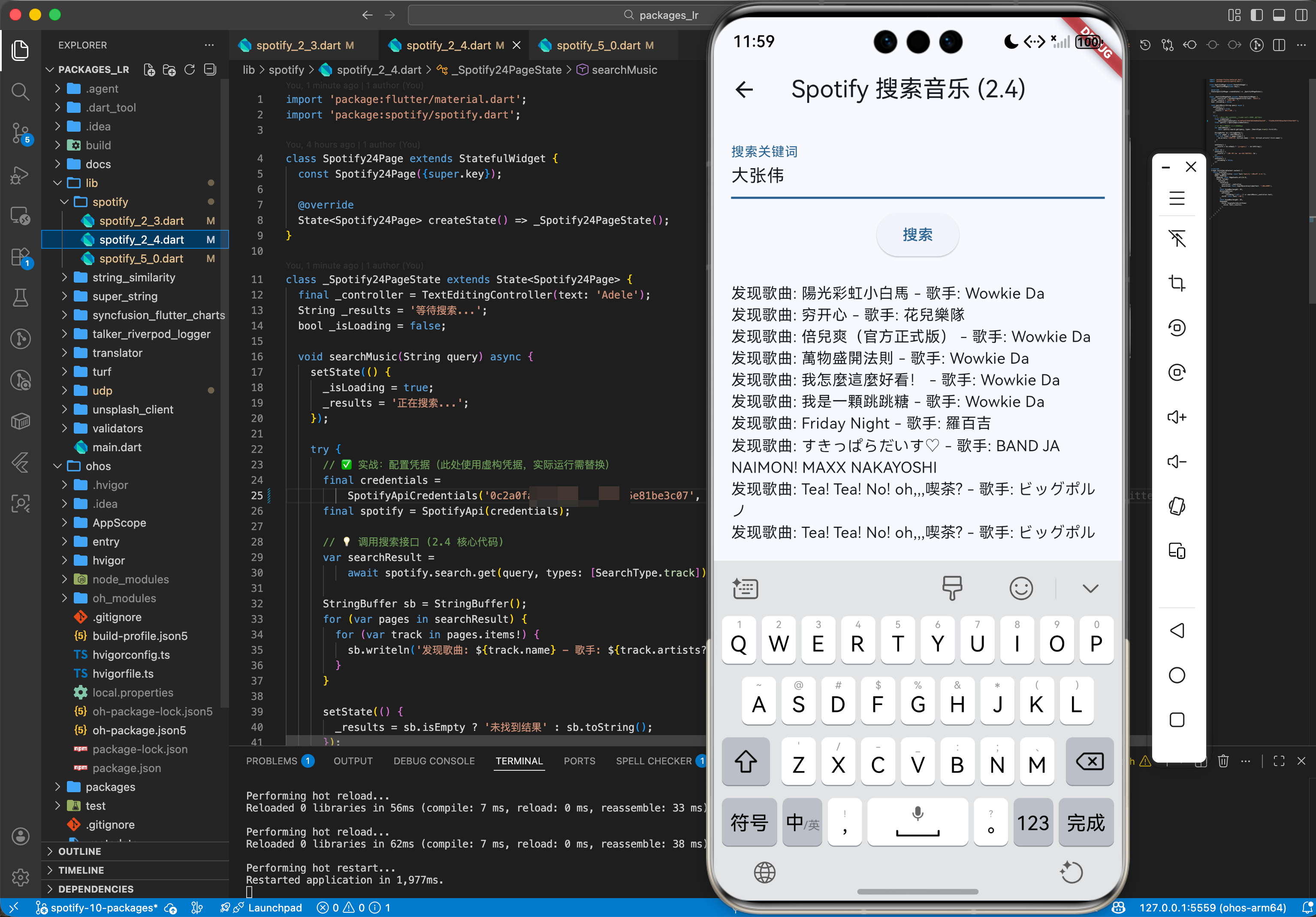Expand the string_similarity folder

pyautogui.click(x=133, y=278)
